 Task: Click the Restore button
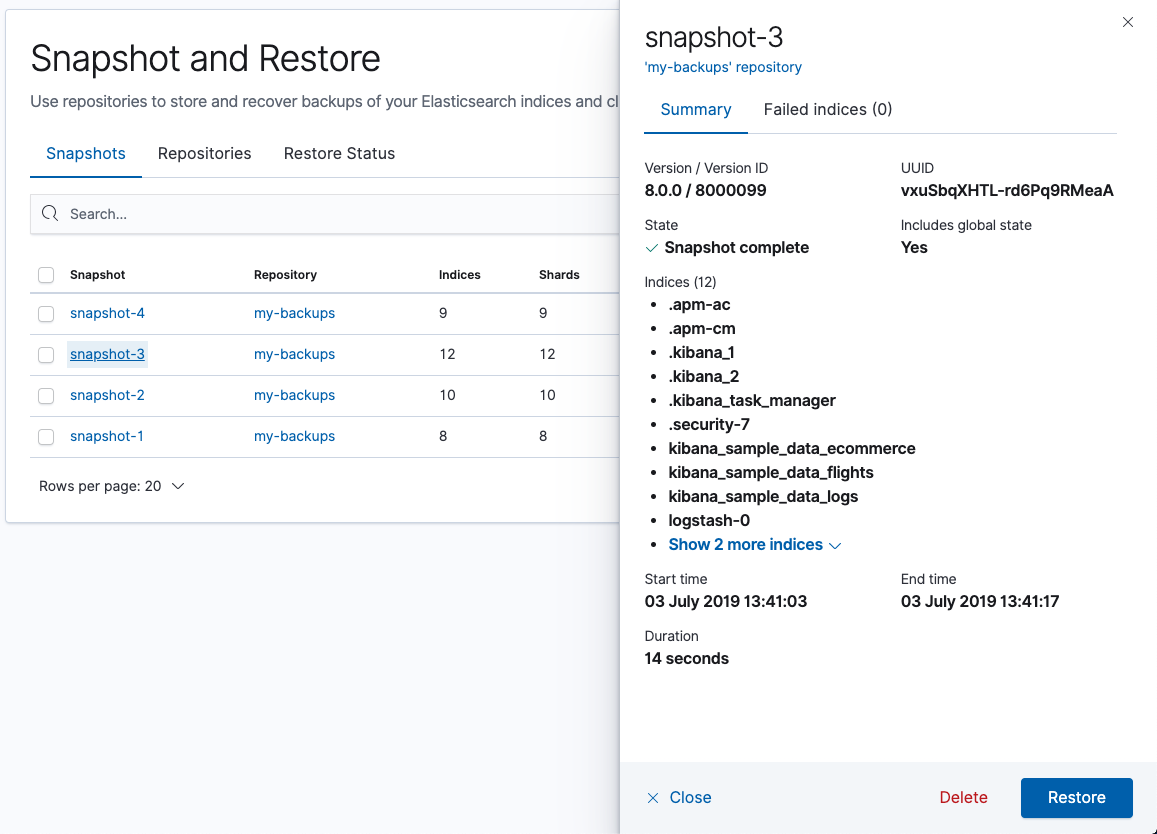tap(1076, 797)
